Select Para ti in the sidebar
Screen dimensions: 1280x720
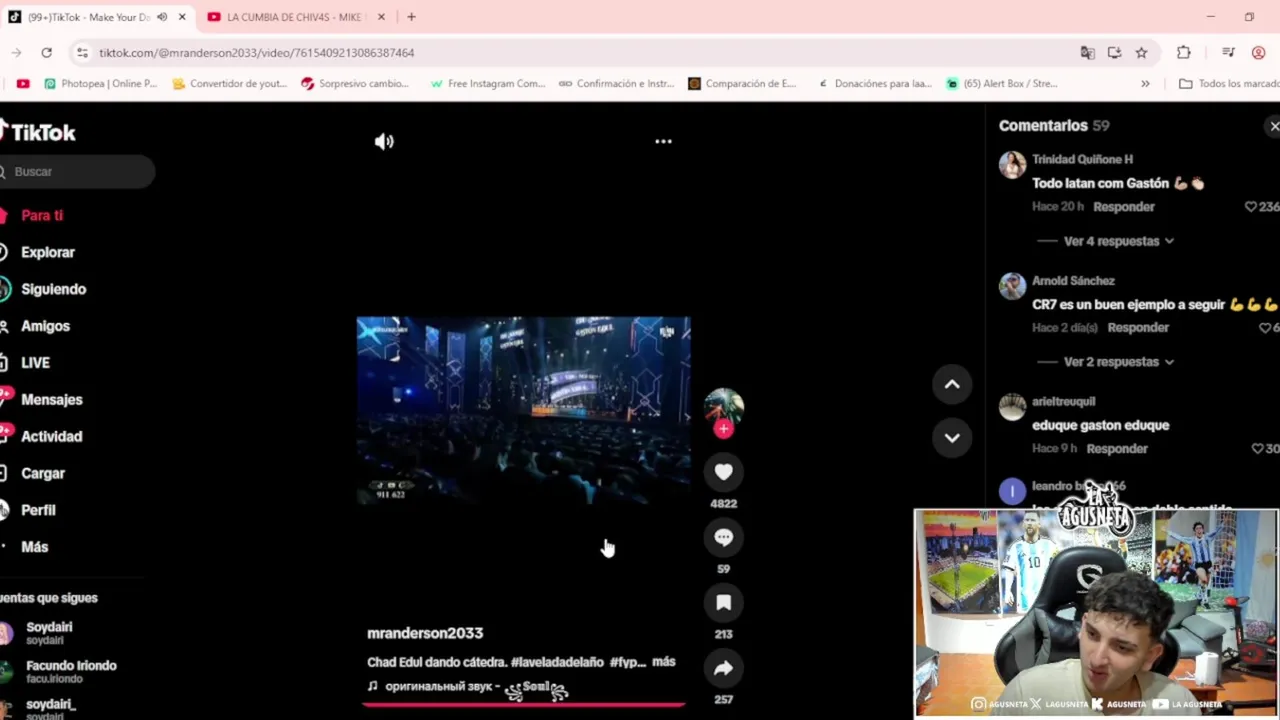[x=41, y=215]
